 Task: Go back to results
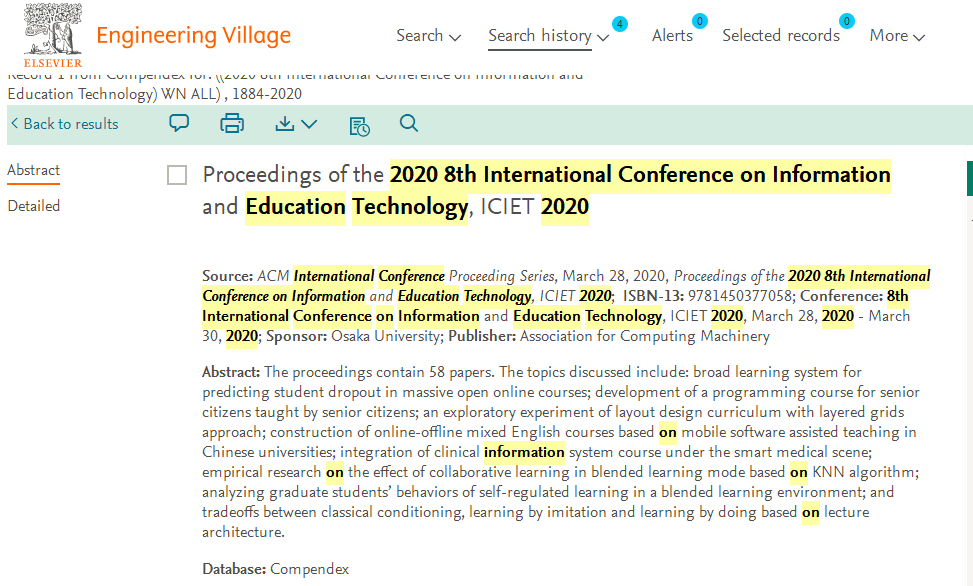click(64, 124)
